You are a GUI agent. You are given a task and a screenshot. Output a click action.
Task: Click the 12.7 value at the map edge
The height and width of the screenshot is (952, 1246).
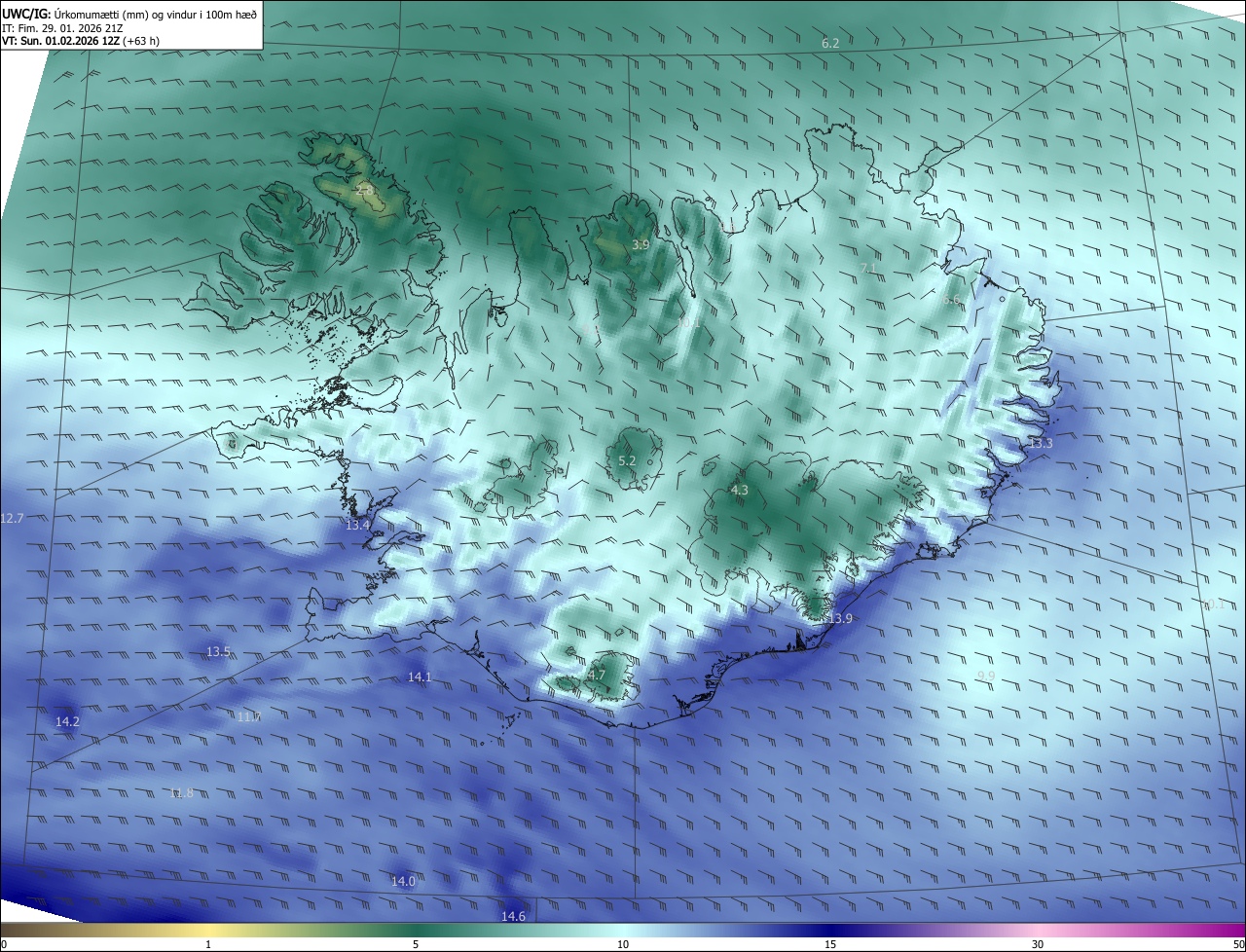coord(12,518)
